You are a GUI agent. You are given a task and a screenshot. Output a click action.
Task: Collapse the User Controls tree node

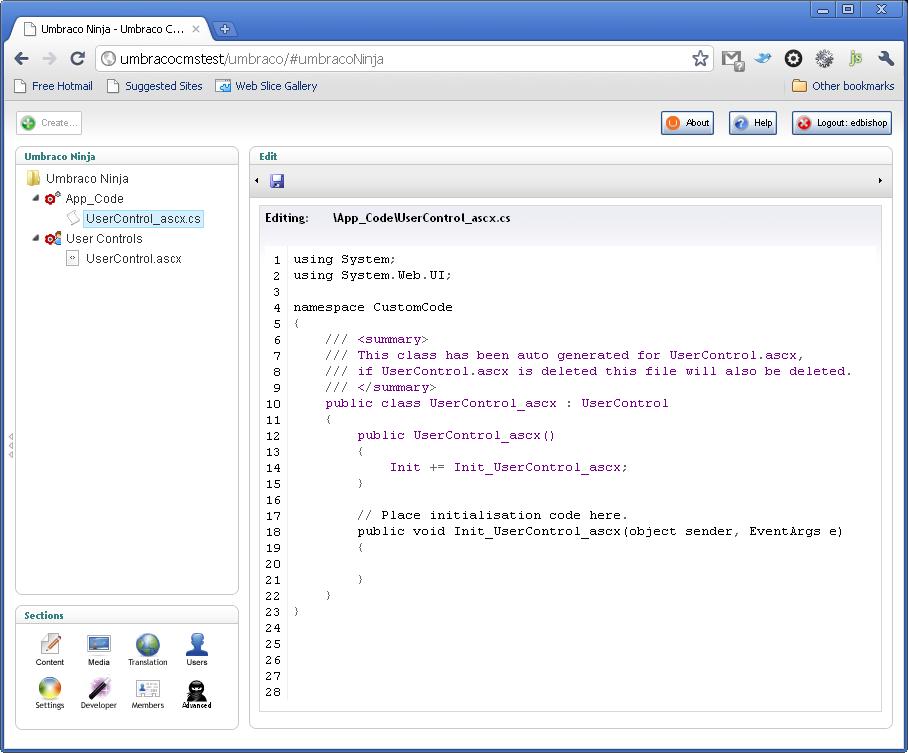click(x=36, y=237)
